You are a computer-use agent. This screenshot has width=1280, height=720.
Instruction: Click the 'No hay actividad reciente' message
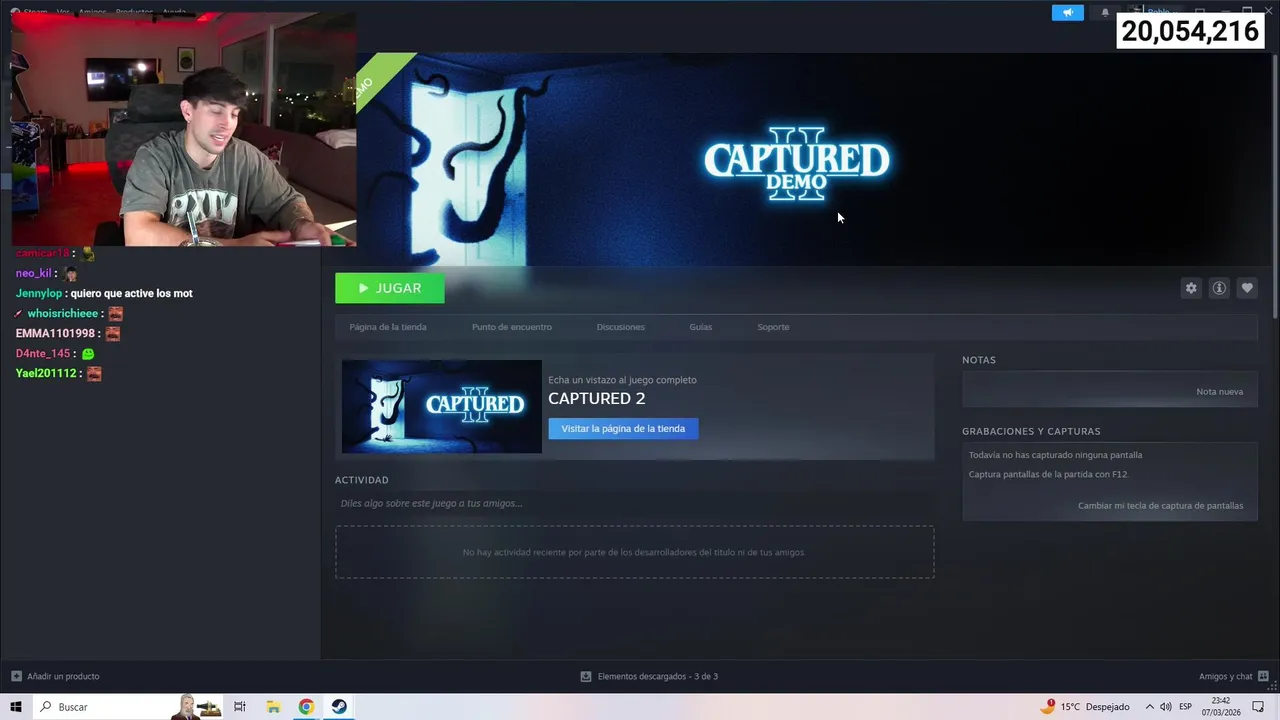coord(634,552)
